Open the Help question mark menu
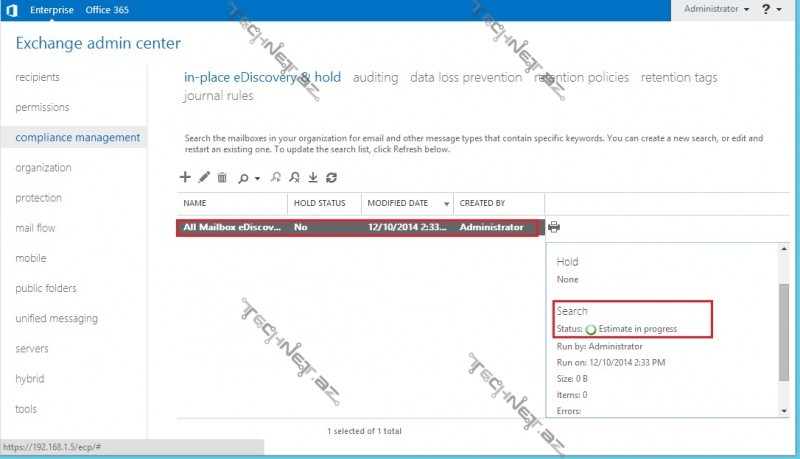Viewport: 800px width, 459px height. point(766,9)
